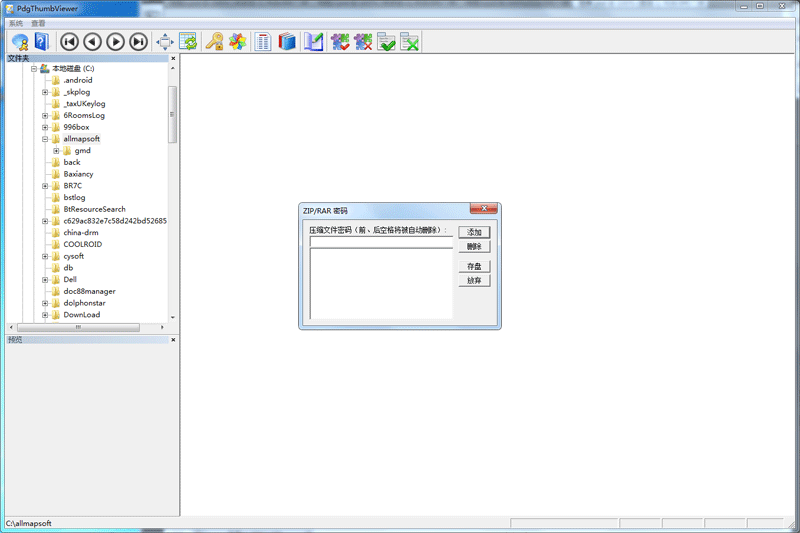Jump to the first page
Viewport: 800px width, 533px height.
click(69, 42)
